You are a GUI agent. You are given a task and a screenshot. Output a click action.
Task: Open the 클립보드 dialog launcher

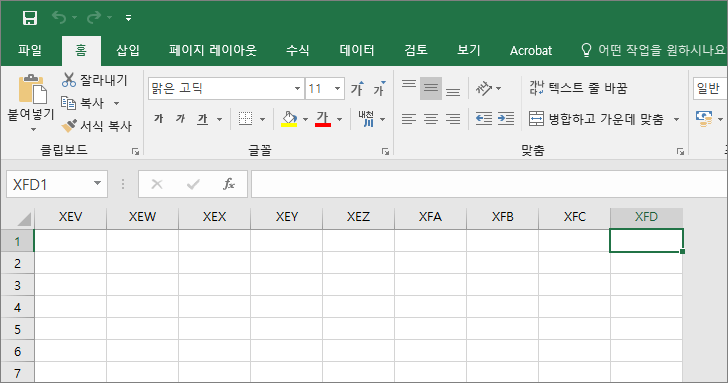coord(135,151)
